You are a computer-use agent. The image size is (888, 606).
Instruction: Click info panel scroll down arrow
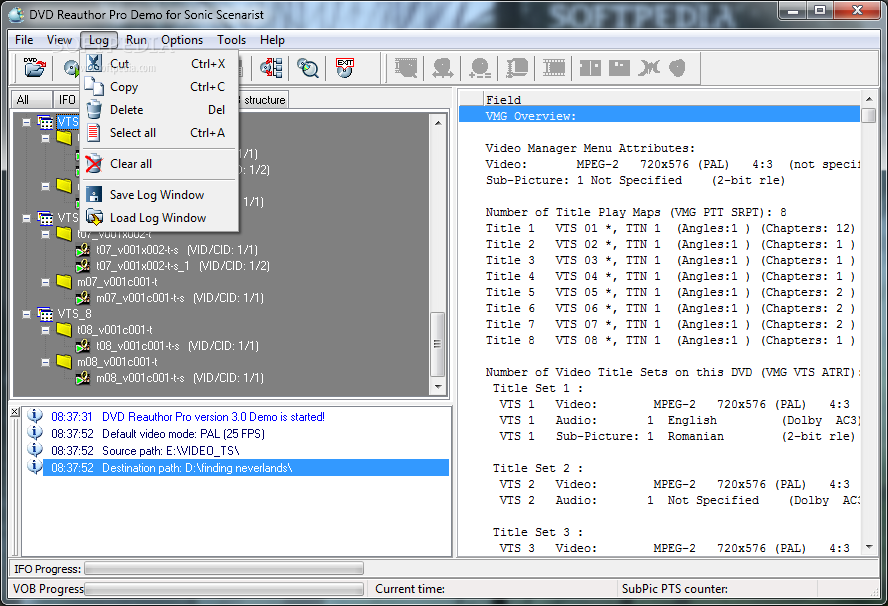869,547
